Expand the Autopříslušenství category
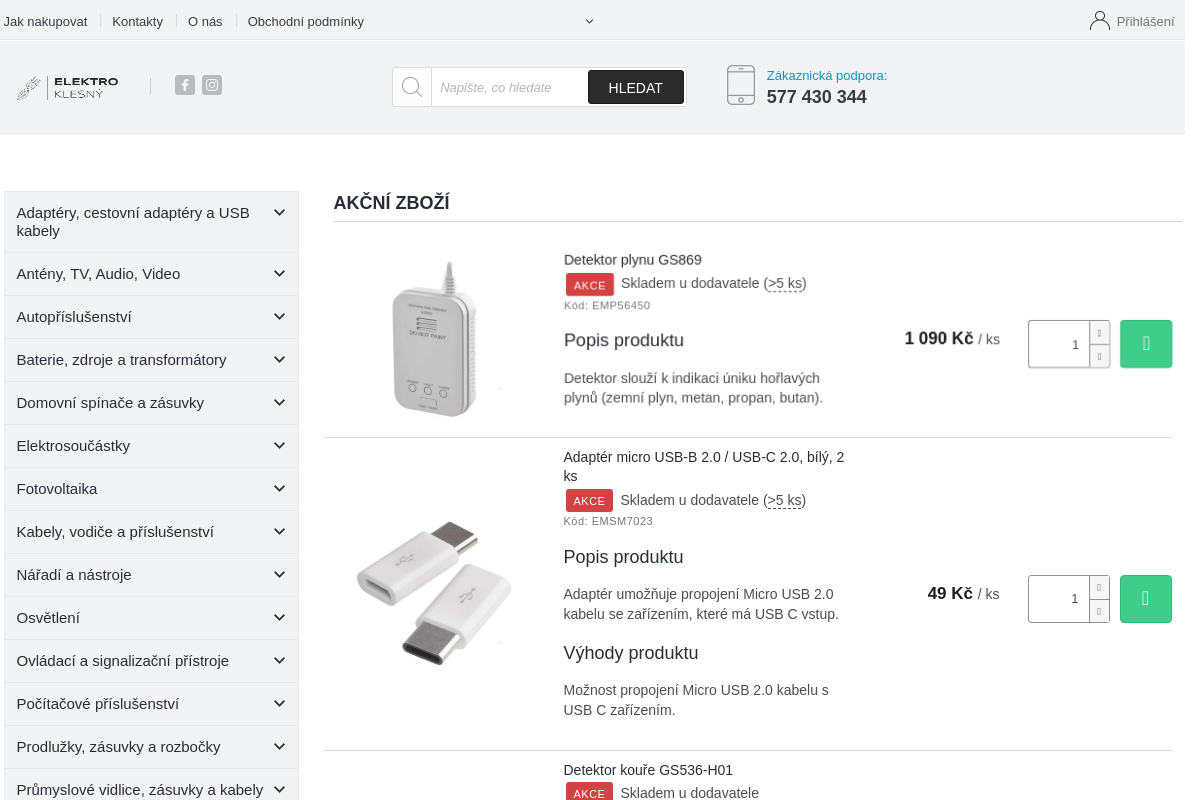 [280, 317]
